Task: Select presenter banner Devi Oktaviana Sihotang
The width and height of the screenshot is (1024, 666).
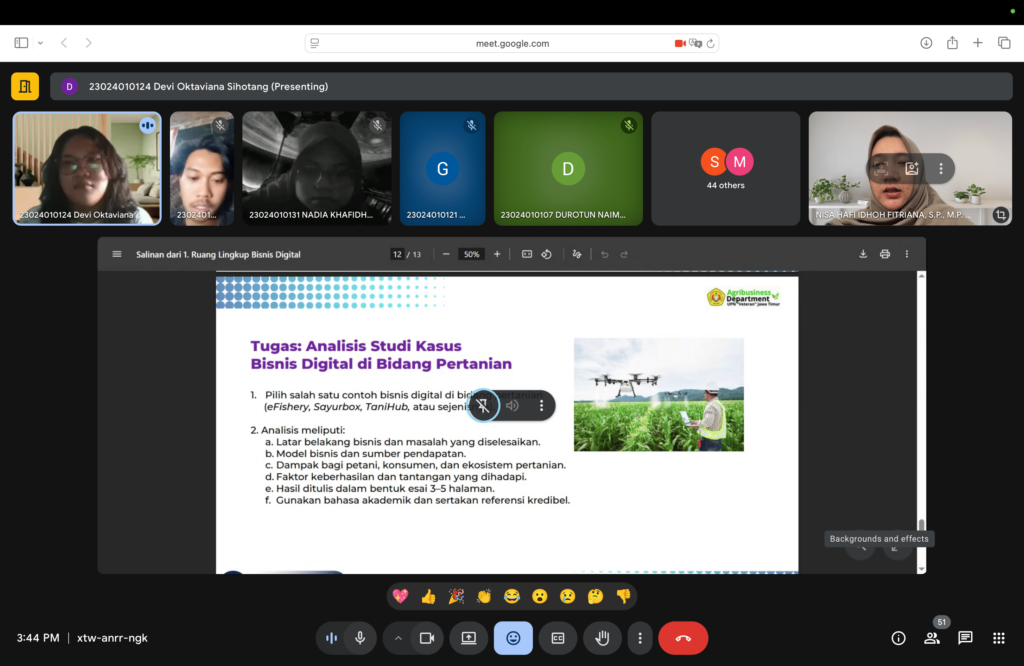Action: tap(531, 86)
